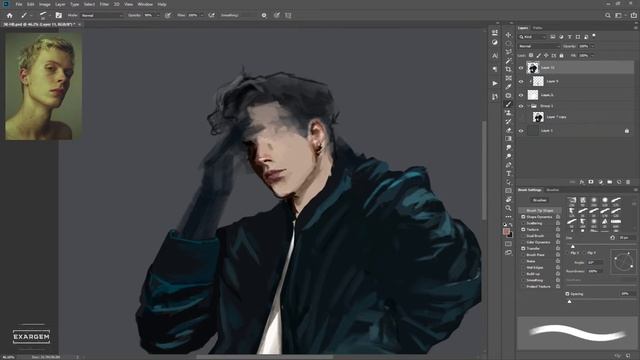The width and height of the screenshot is (640, 360).
Task: Toggle Texture checkbox
Action: click(x=523, y=229)
